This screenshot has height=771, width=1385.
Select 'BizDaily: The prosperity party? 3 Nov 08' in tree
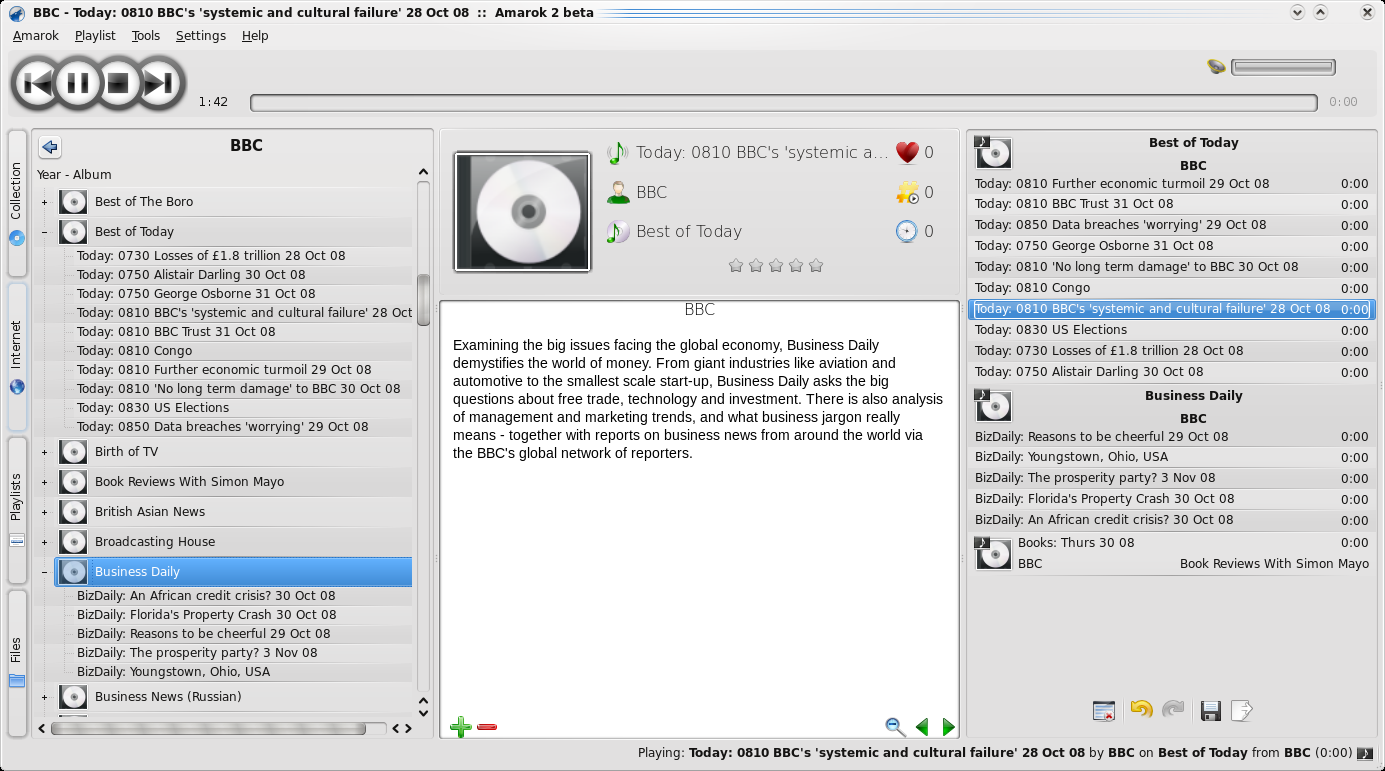[197, 653]
